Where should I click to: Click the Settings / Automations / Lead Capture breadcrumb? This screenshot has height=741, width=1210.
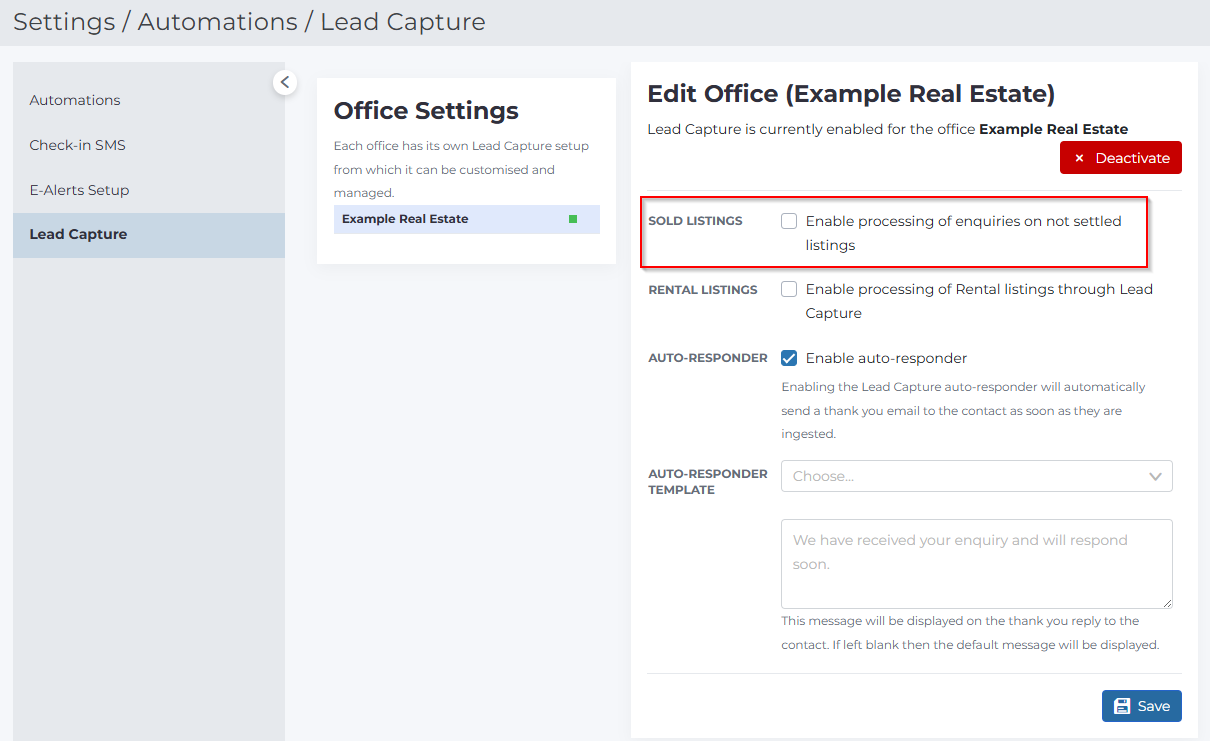point(250,22)
